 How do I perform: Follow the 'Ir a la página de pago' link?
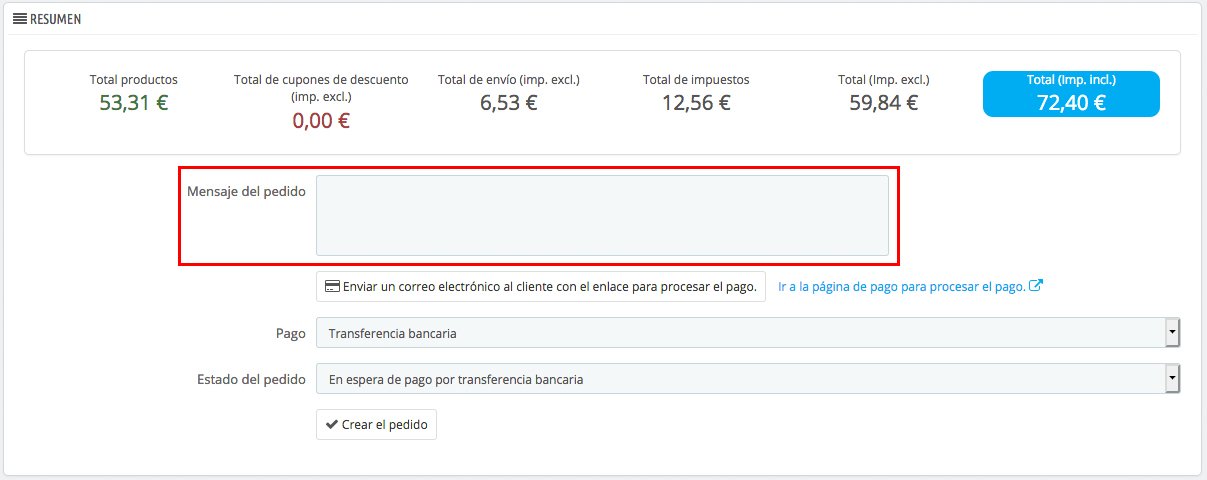coord(902,286)
